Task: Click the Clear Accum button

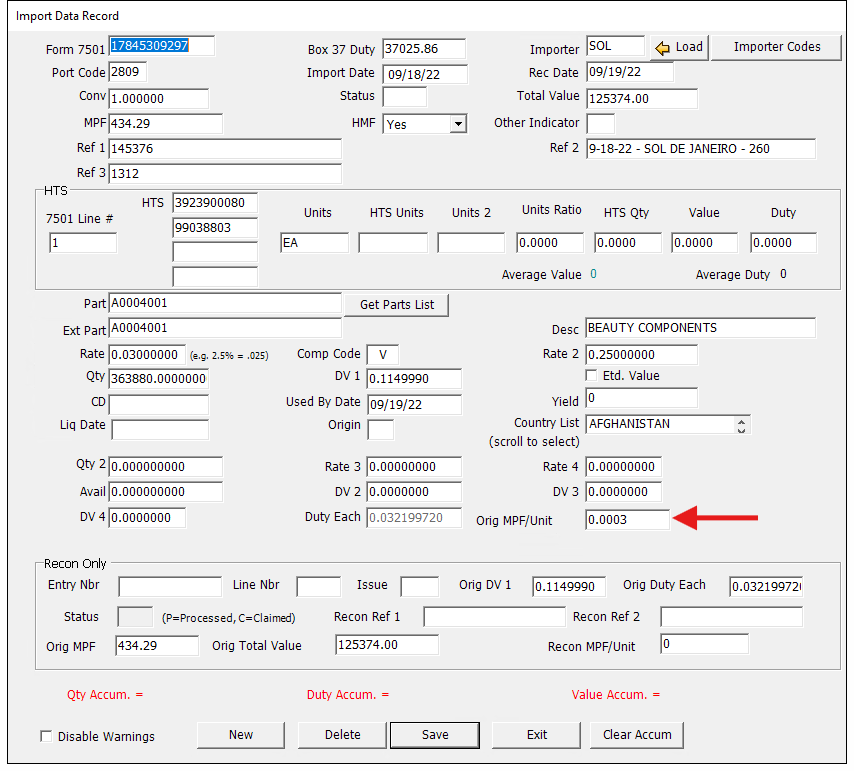Action: click(x=637, y=735)
